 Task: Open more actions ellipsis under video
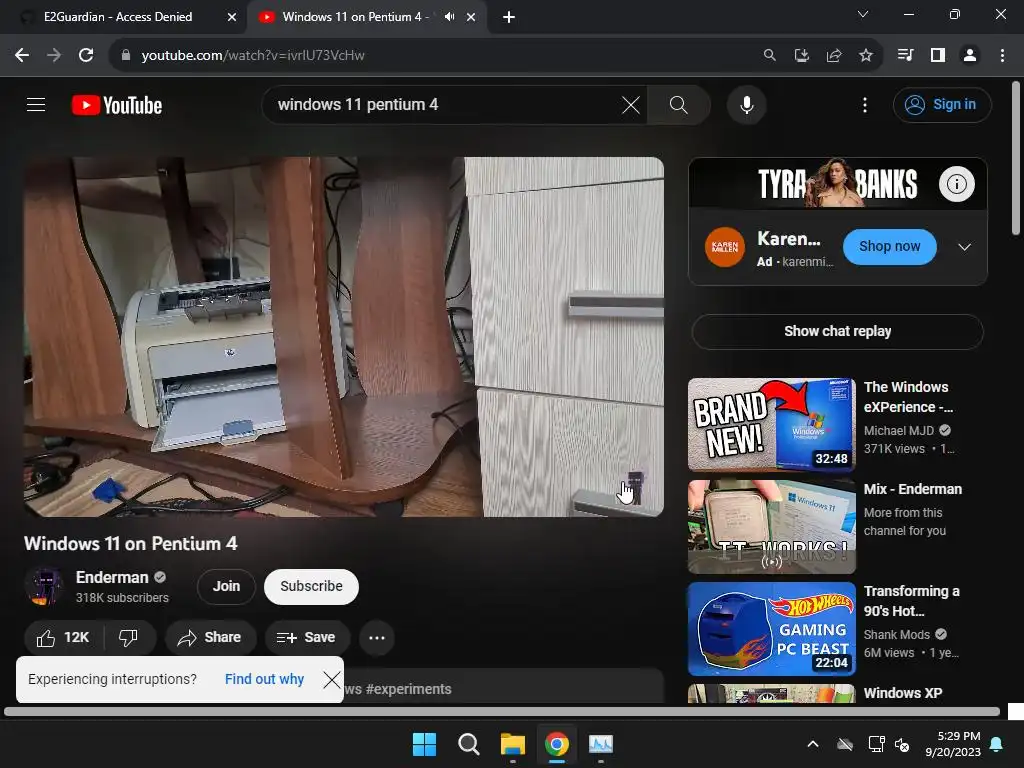coord(377,637)
